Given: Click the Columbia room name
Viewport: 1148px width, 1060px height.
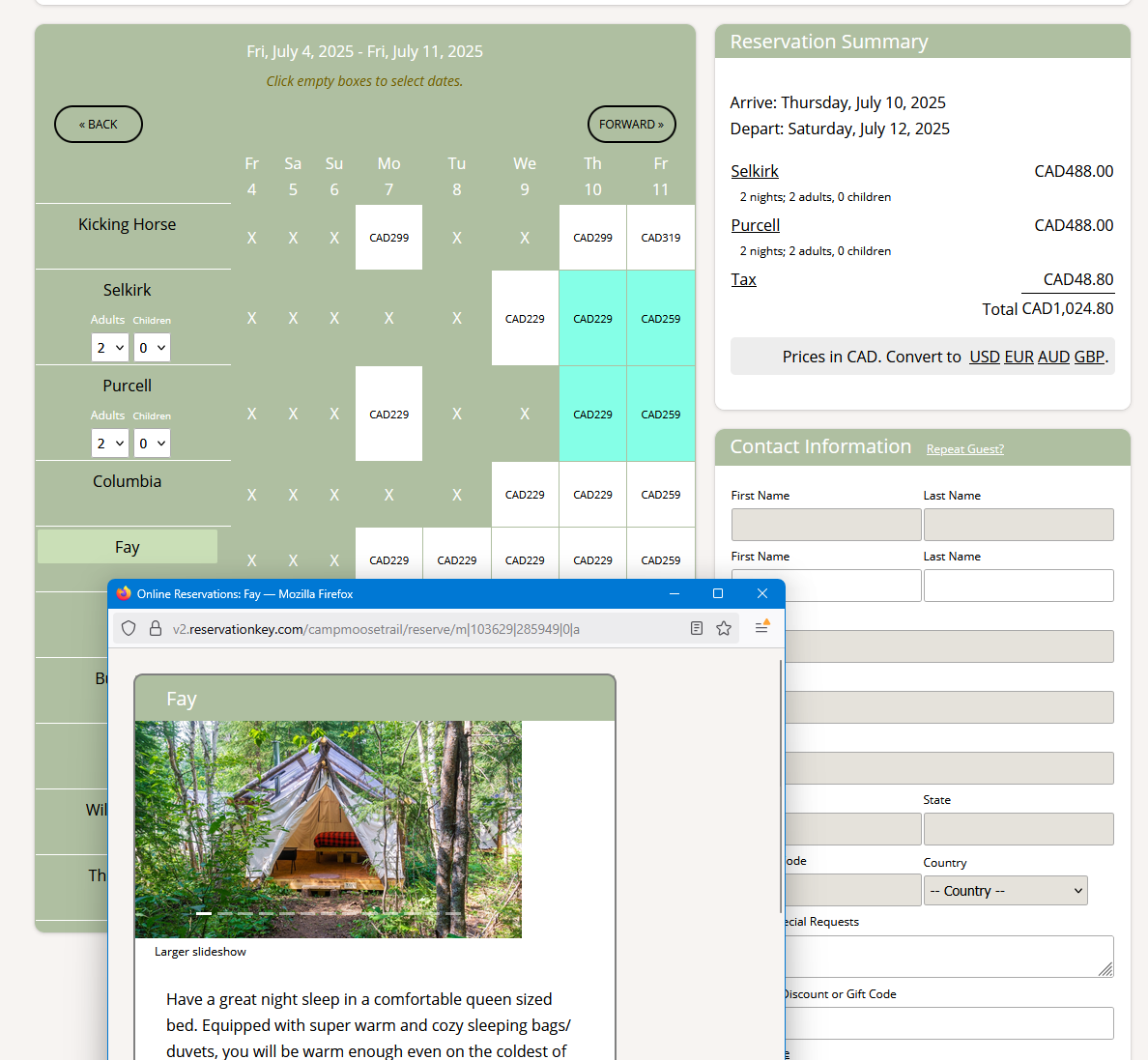Looking at the screenshot, I should coord(128,481).
